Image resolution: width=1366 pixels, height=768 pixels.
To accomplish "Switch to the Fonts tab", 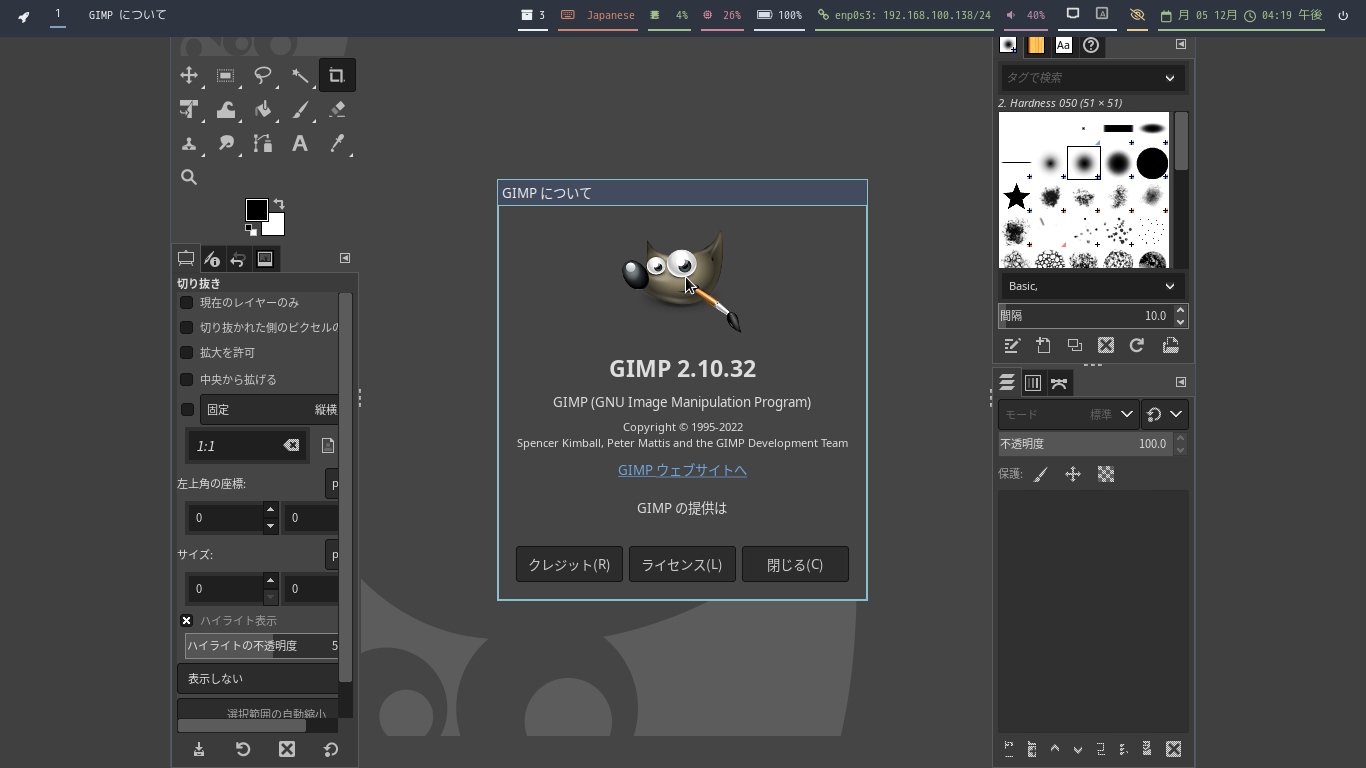I will tap(1063, 45).
